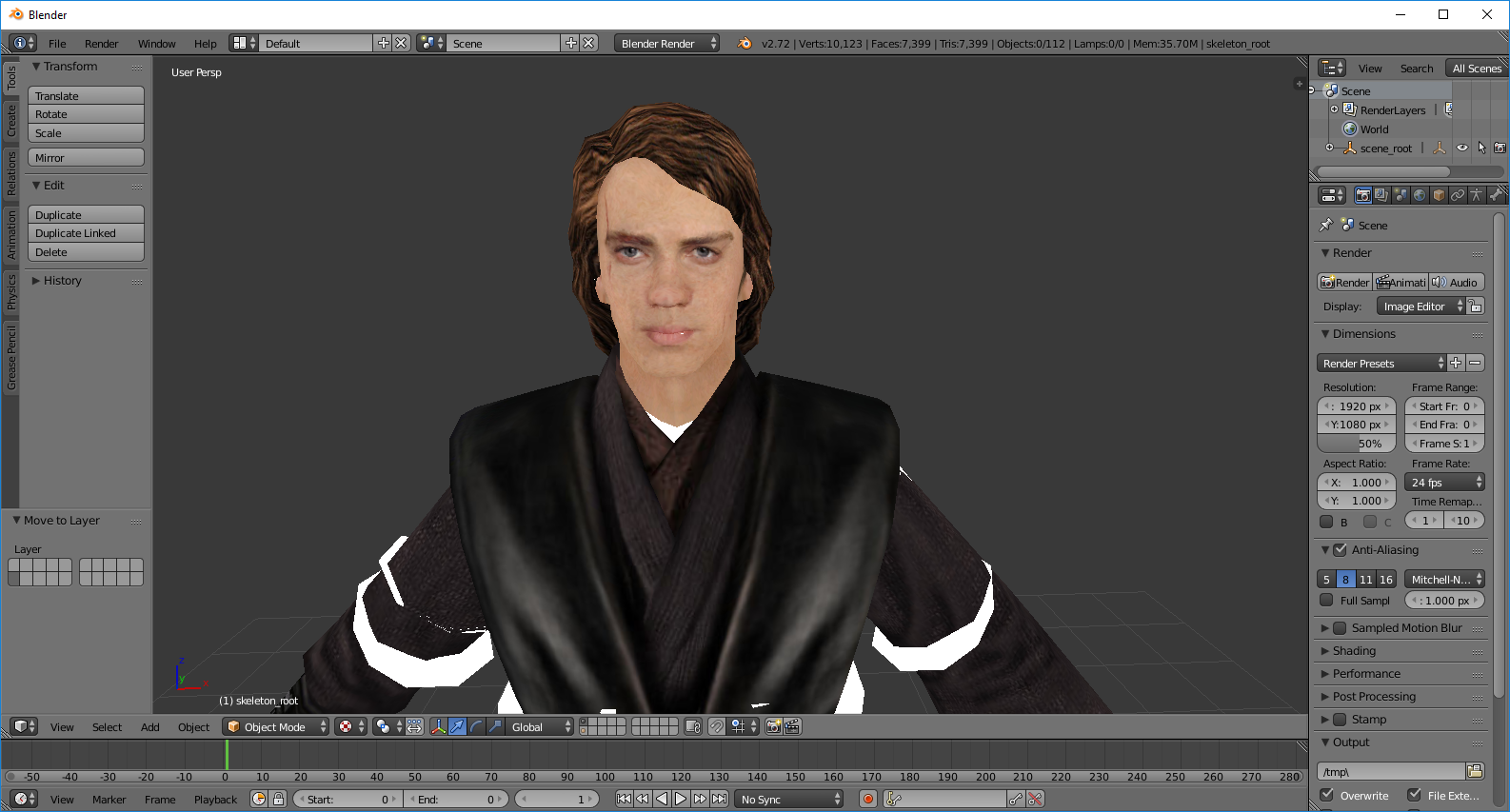Open the Scene properties tab icon
This screenshot has width=1510, height=812.
coord(1401,195)
